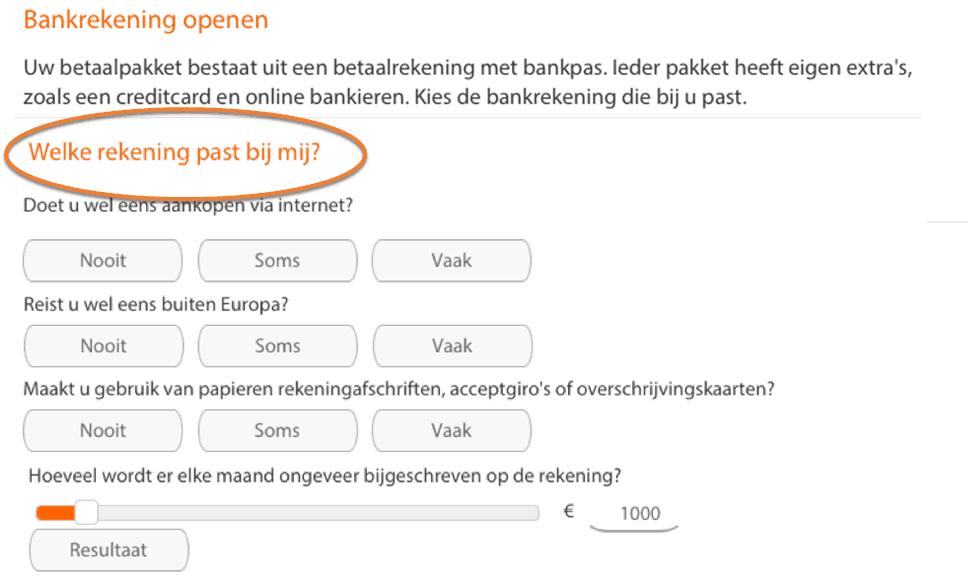This screenshot has height=576, width=975.
Task: Click the "Reist u wel eens buiten Europa?" question
Action: coord(163,304)
